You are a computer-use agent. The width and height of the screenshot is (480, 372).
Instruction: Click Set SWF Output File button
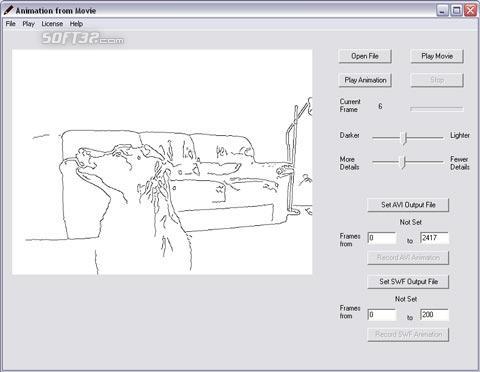408,281
